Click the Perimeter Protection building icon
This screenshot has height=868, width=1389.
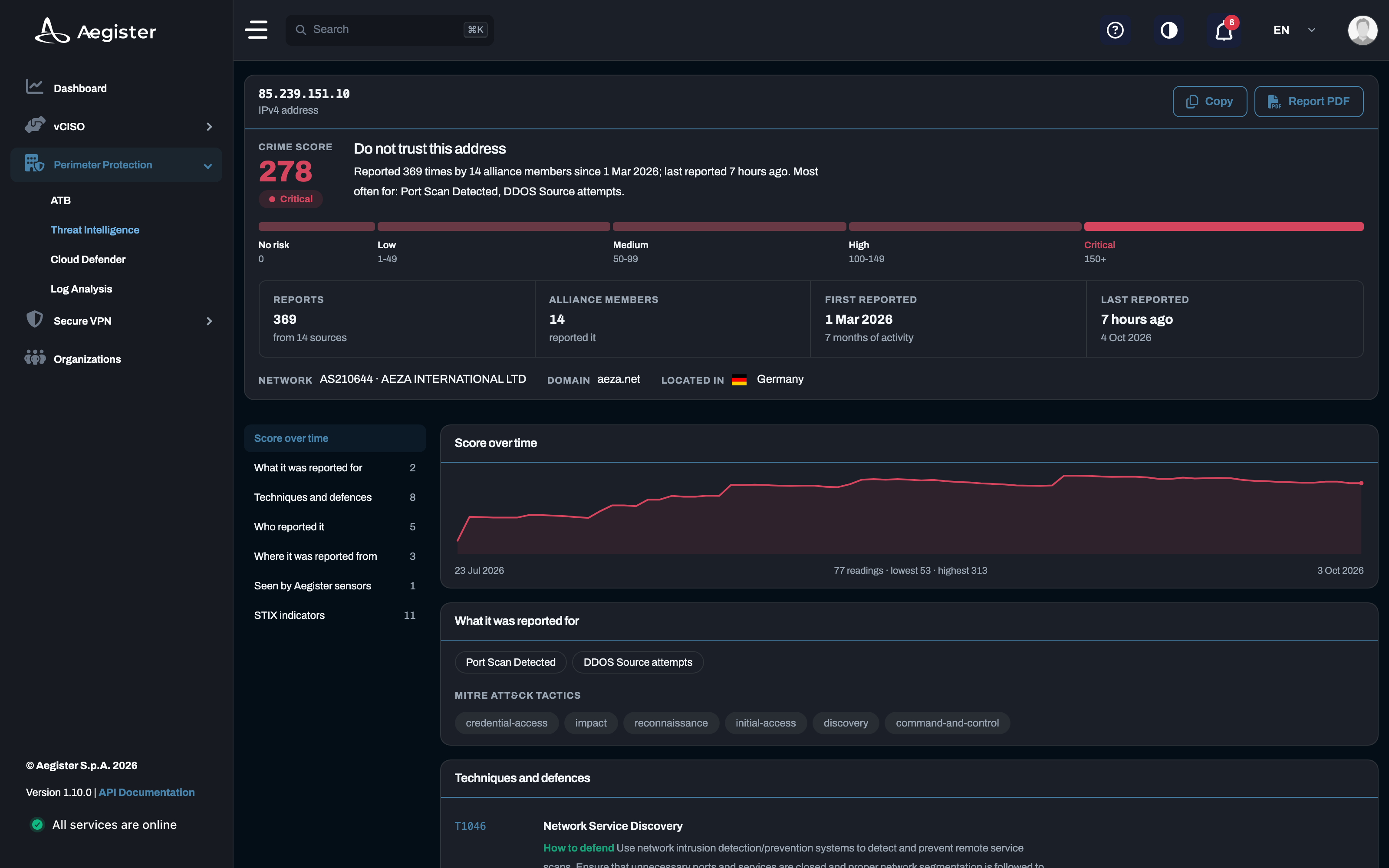[x=34, y=164]
